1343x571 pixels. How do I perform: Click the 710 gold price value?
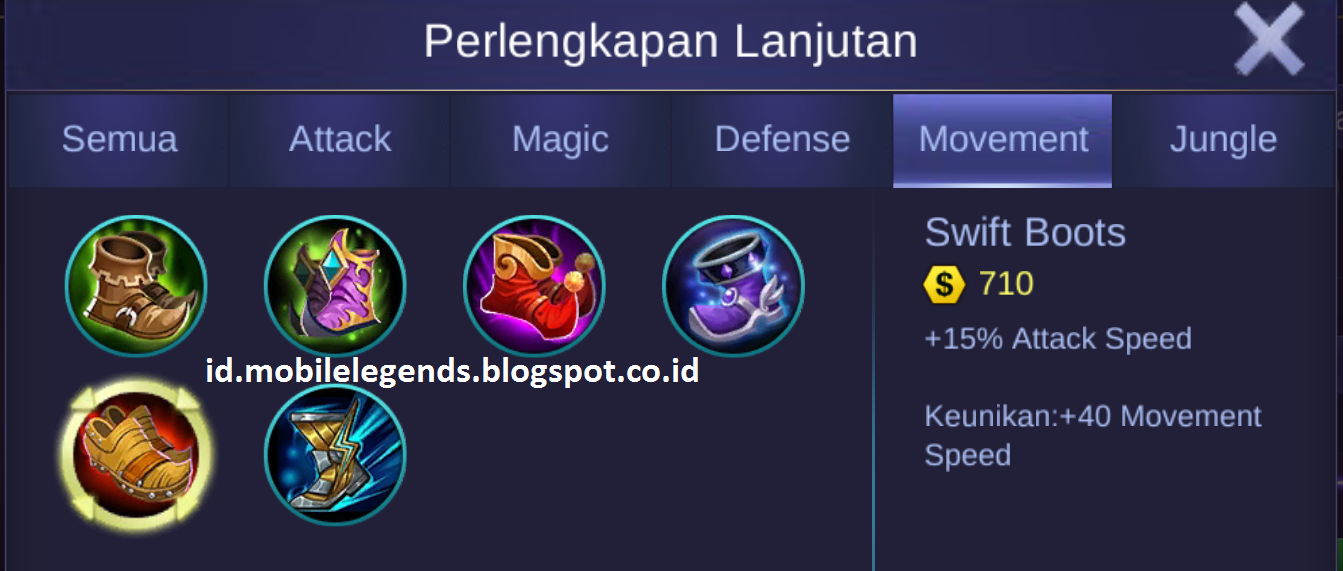1006,284
